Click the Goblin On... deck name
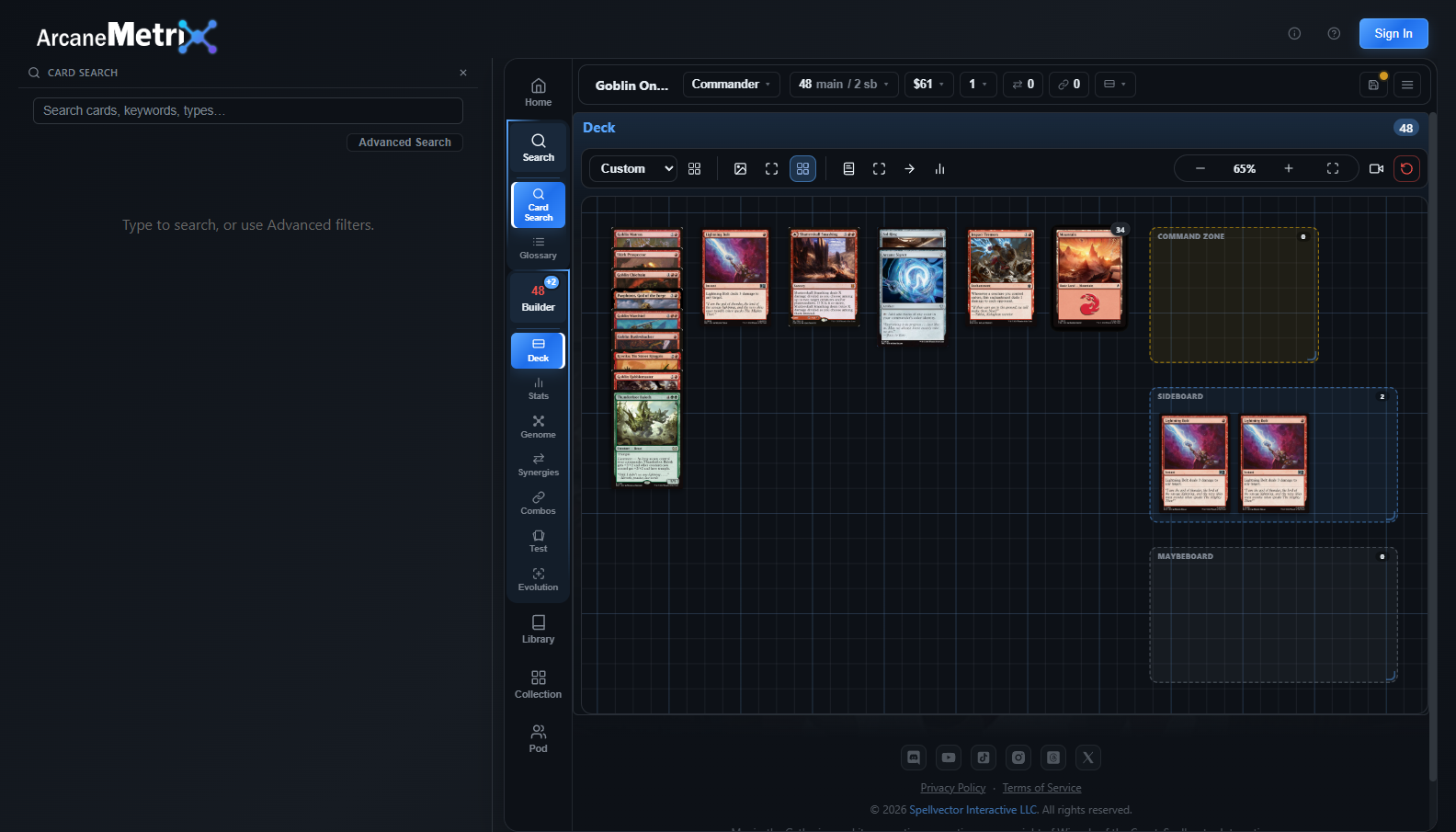This screenshot has width=1456, height=832. tap(631, 85)
